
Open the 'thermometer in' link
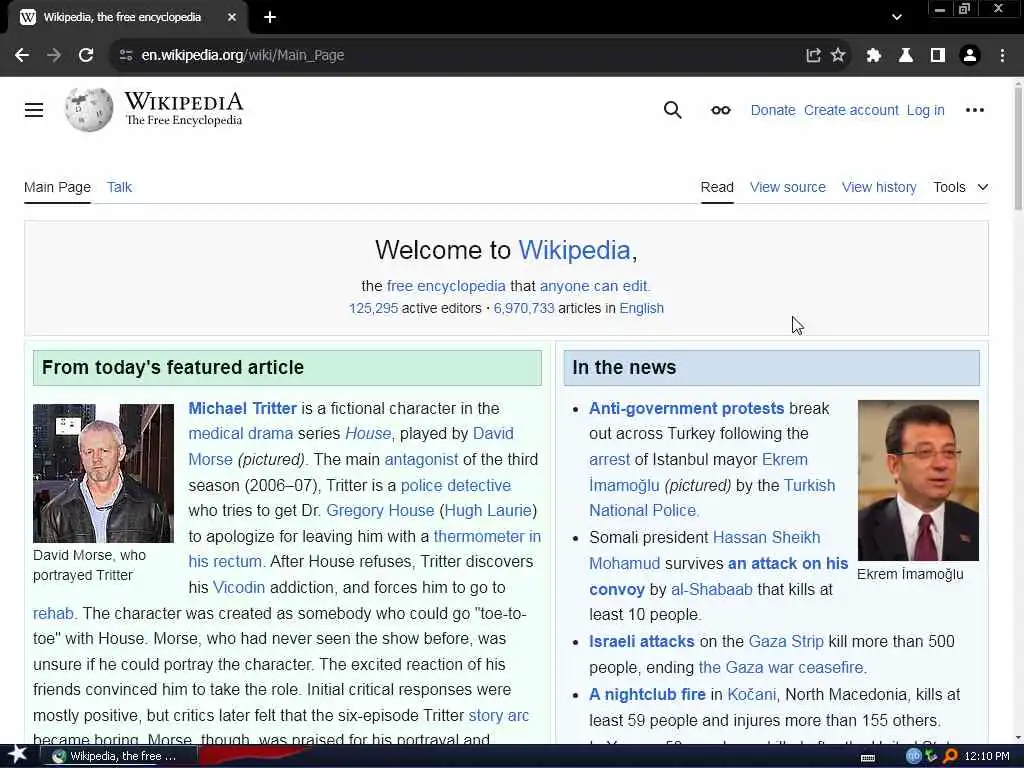[487, 537]
